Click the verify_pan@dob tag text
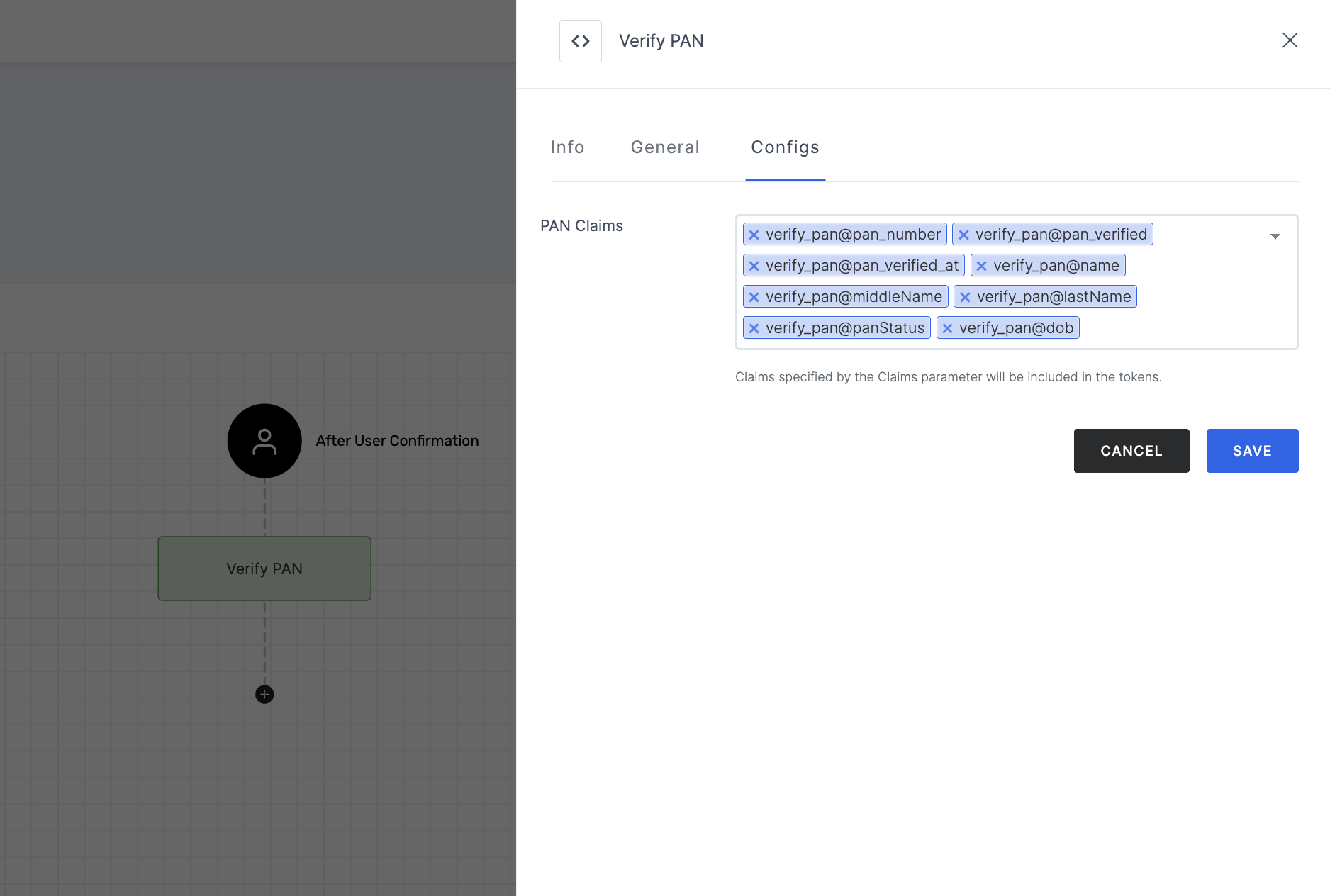Image resolution: width=1330 pixels, height=896 pixels. (1016, 328)
